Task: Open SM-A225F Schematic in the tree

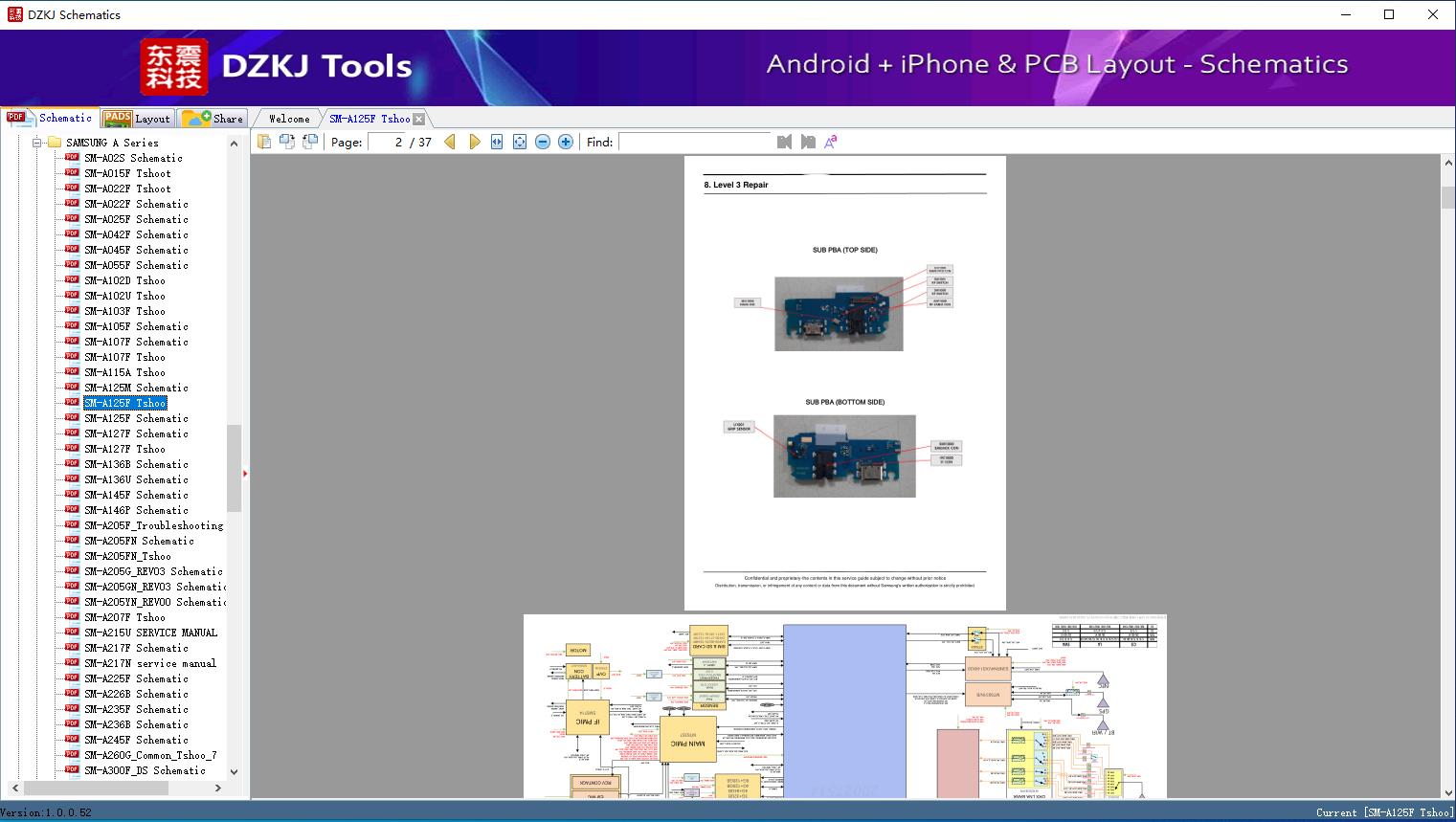Action: 136,678
